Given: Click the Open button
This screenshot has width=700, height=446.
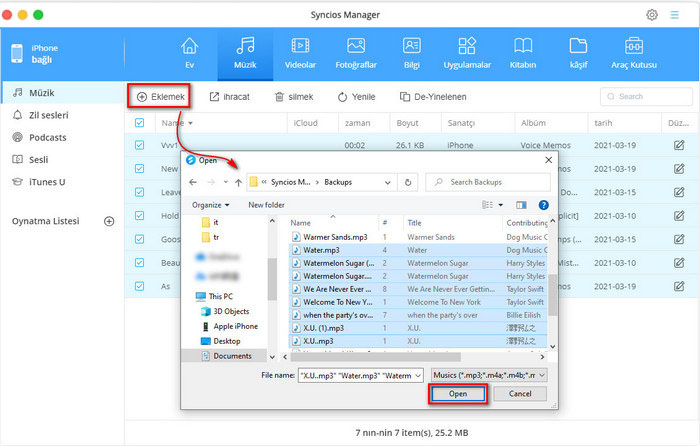Looking at the screenshot, I should tap(458, 394).
